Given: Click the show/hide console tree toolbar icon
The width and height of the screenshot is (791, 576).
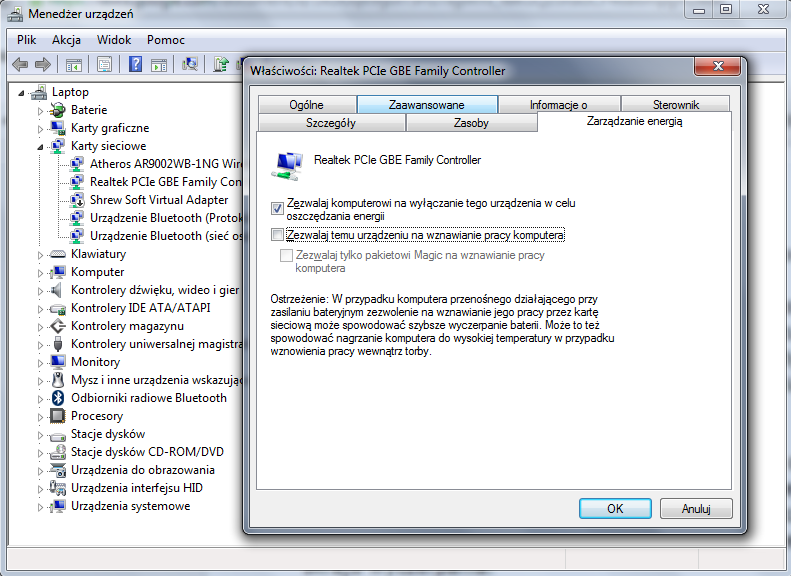Looking at the screenshot, I should click(74, 65).
